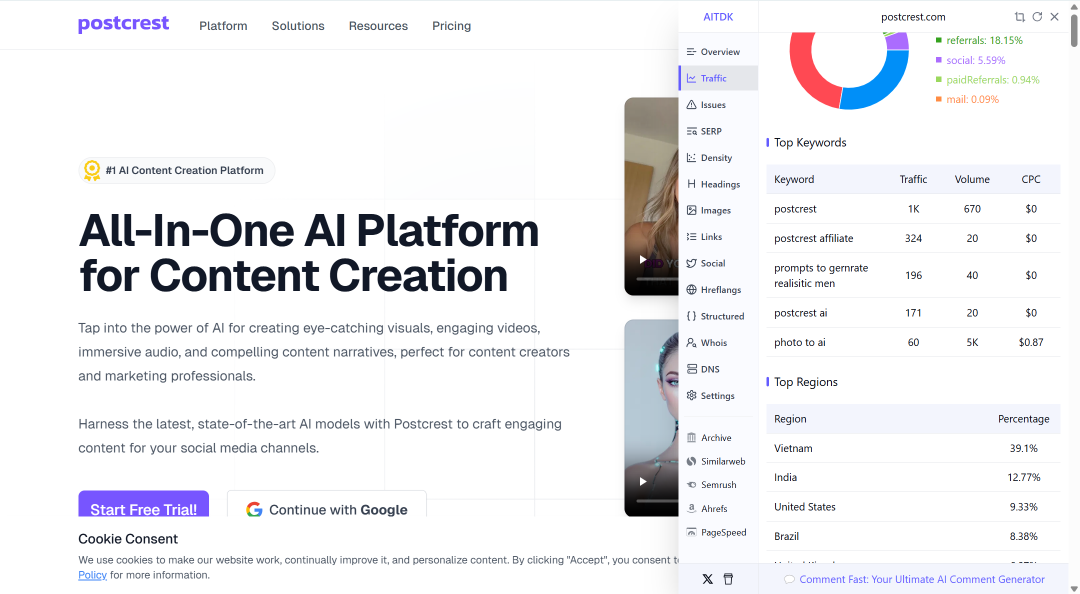Click the refresh icon in AITDK header
This screenshot has height=594, width=1080.
(x=1037, y=17)
